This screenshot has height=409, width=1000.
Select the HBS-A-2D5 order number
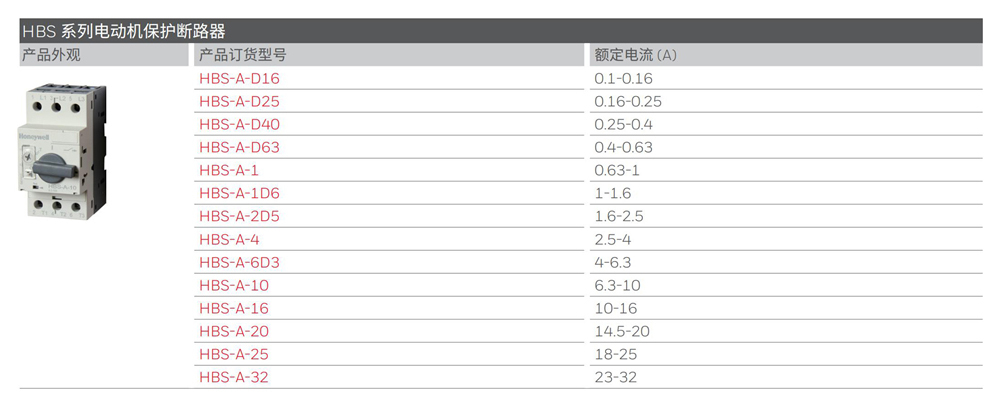pyautogui.click(x=240, y=216)
